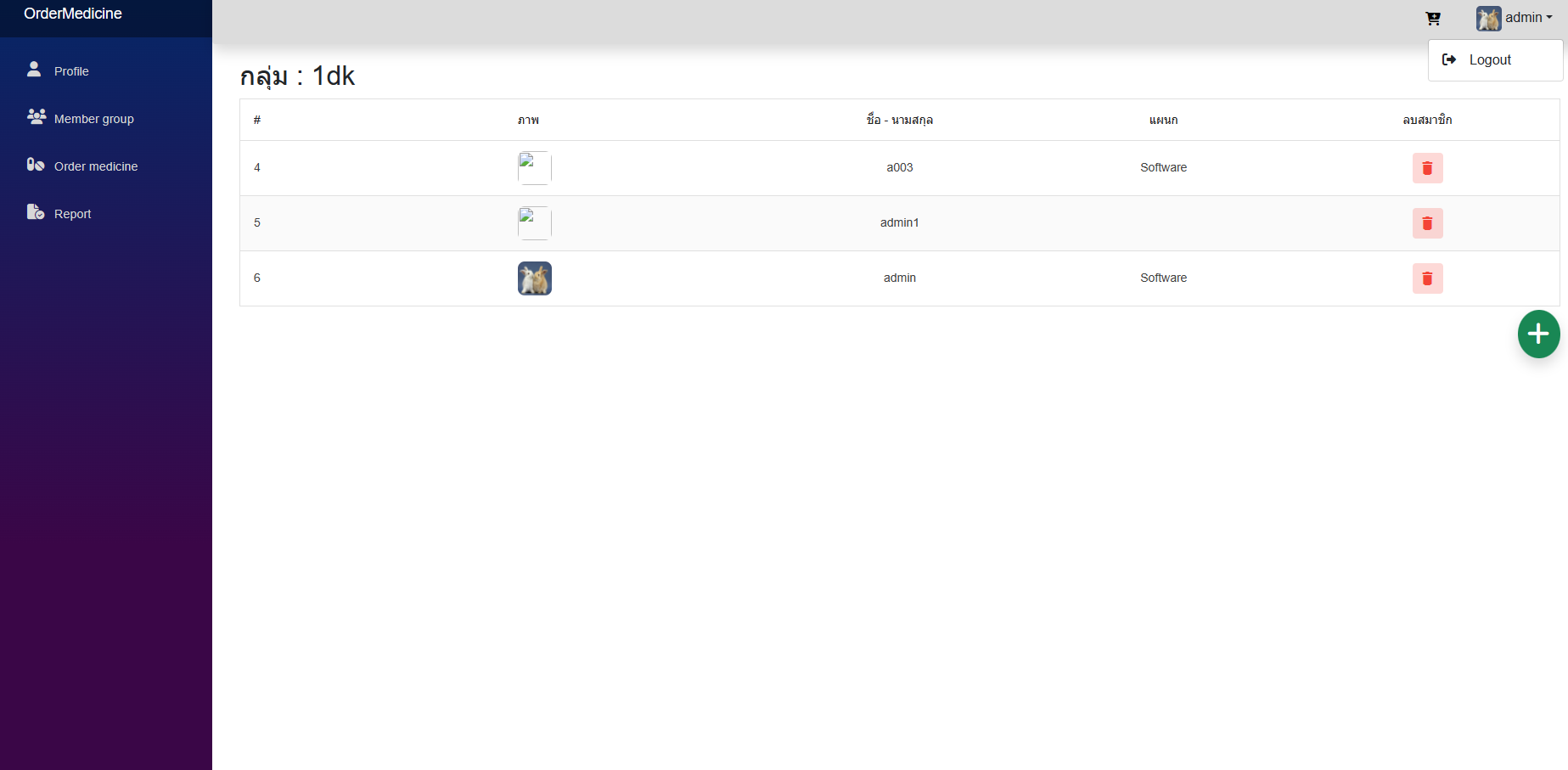
Task: Click row number 6 in the table
Action: tap(257, 278)
